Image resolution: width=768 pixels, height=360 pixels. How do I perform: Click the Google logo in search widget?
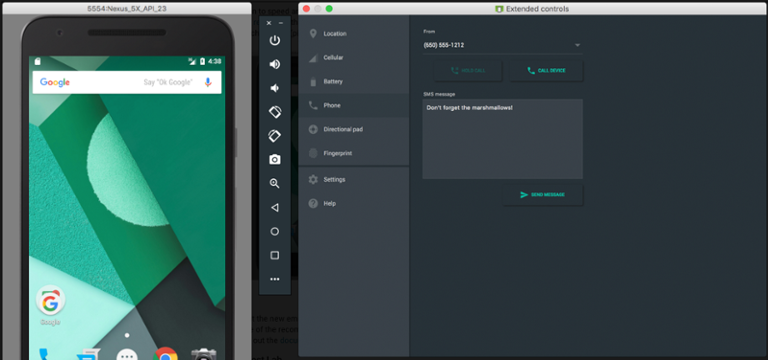click(x=55, y=82)
